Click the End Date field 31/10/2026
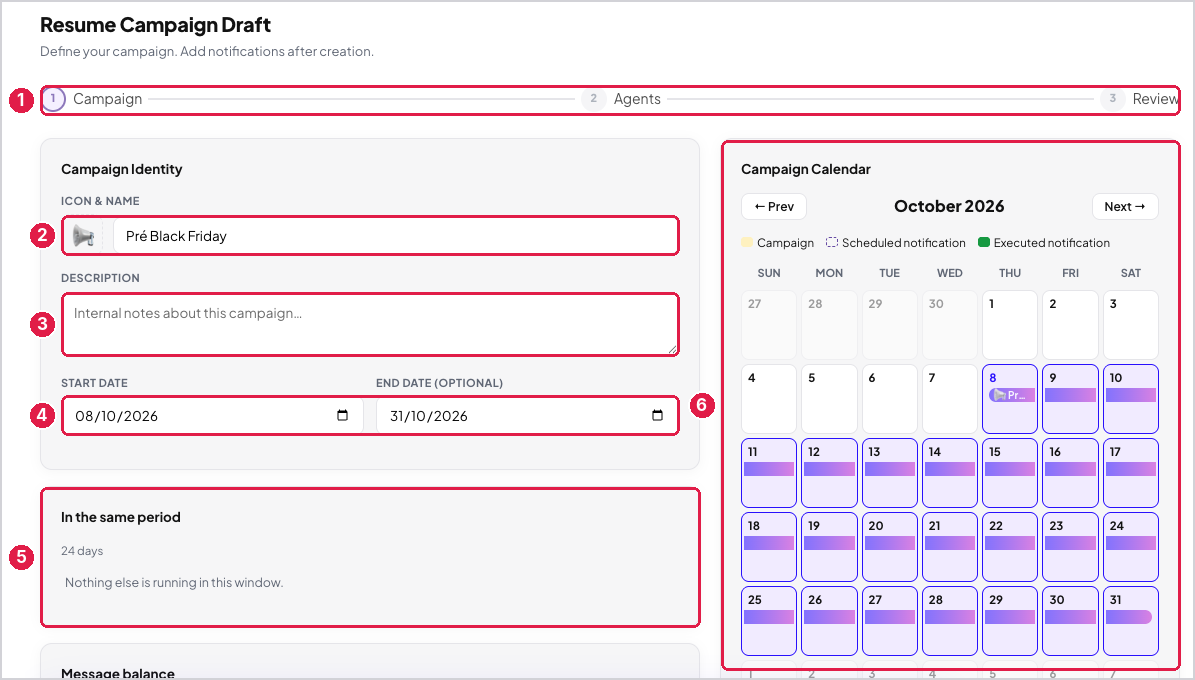 [527, 416]
